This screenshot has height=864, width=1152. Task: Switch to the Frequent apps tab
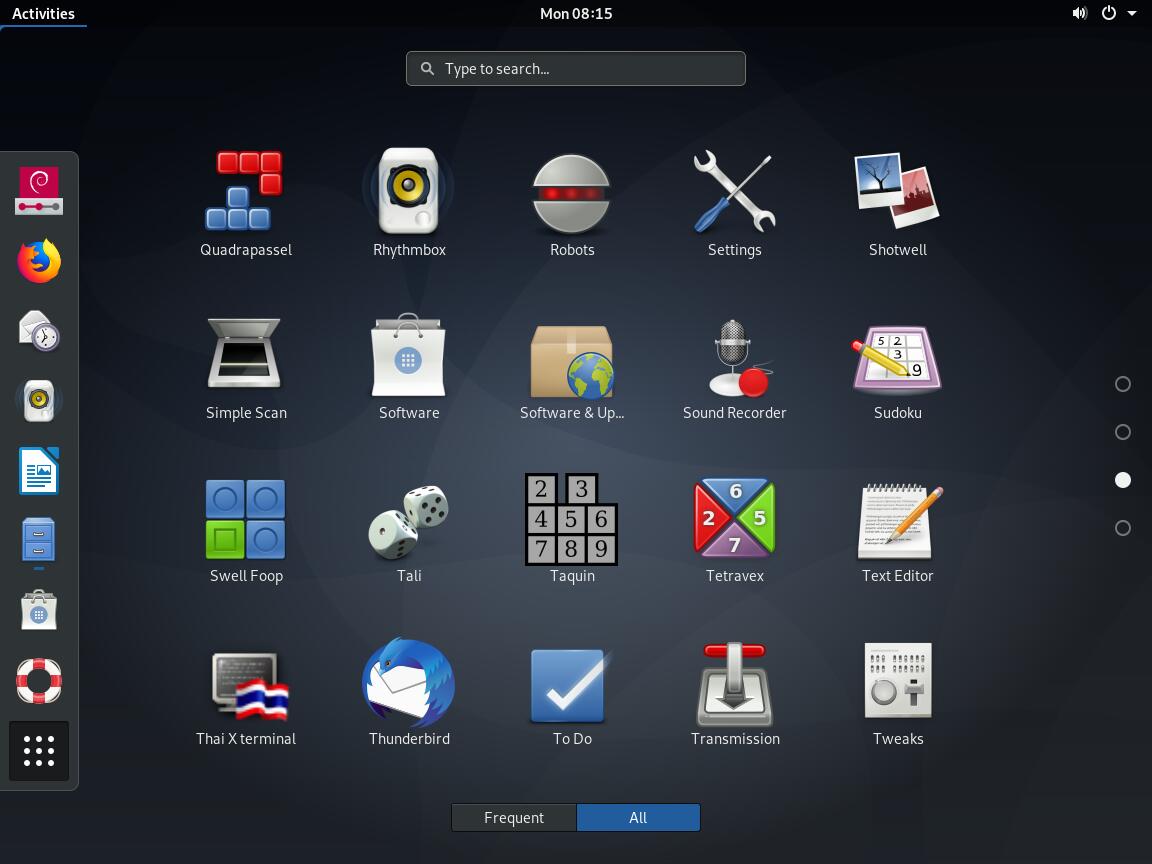(x=514, y=818)
